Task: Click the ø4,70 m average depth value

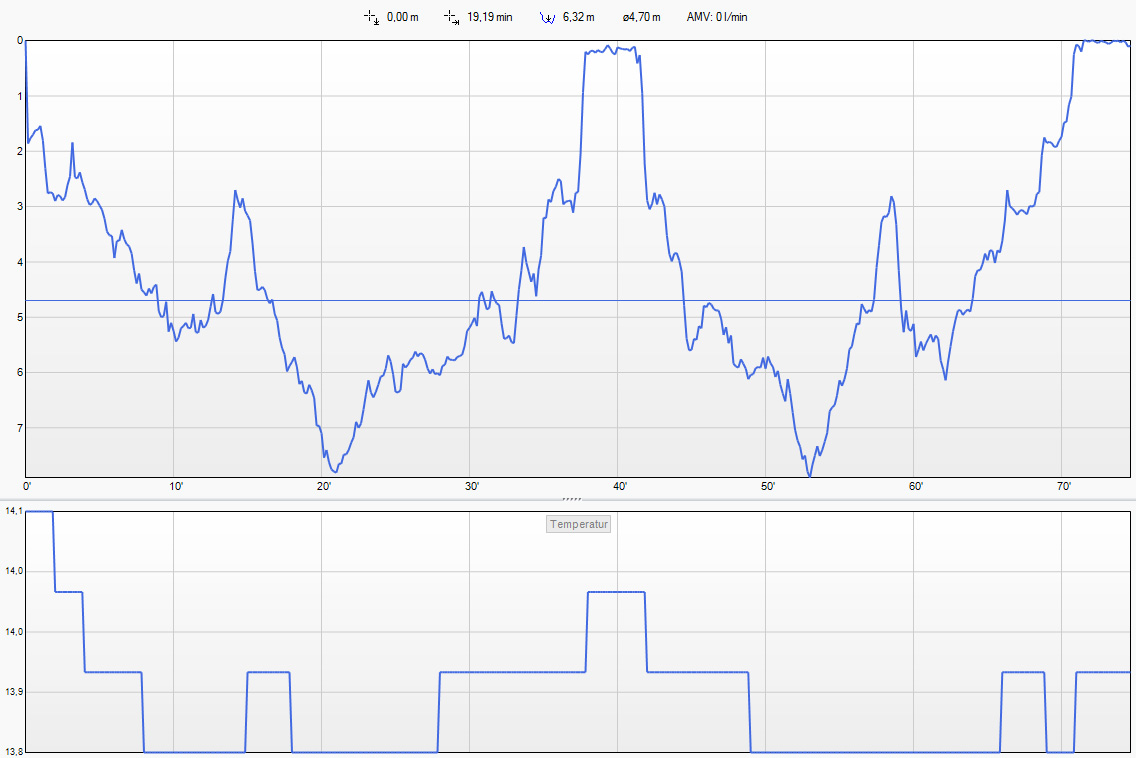Action: [641, 17]
